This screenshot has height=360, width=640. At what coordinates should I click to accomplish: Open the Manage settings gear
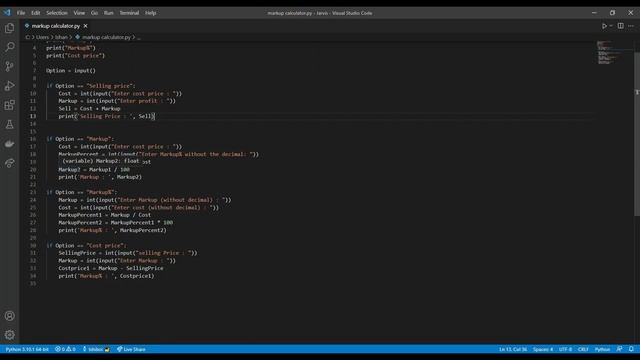point(9,335)
